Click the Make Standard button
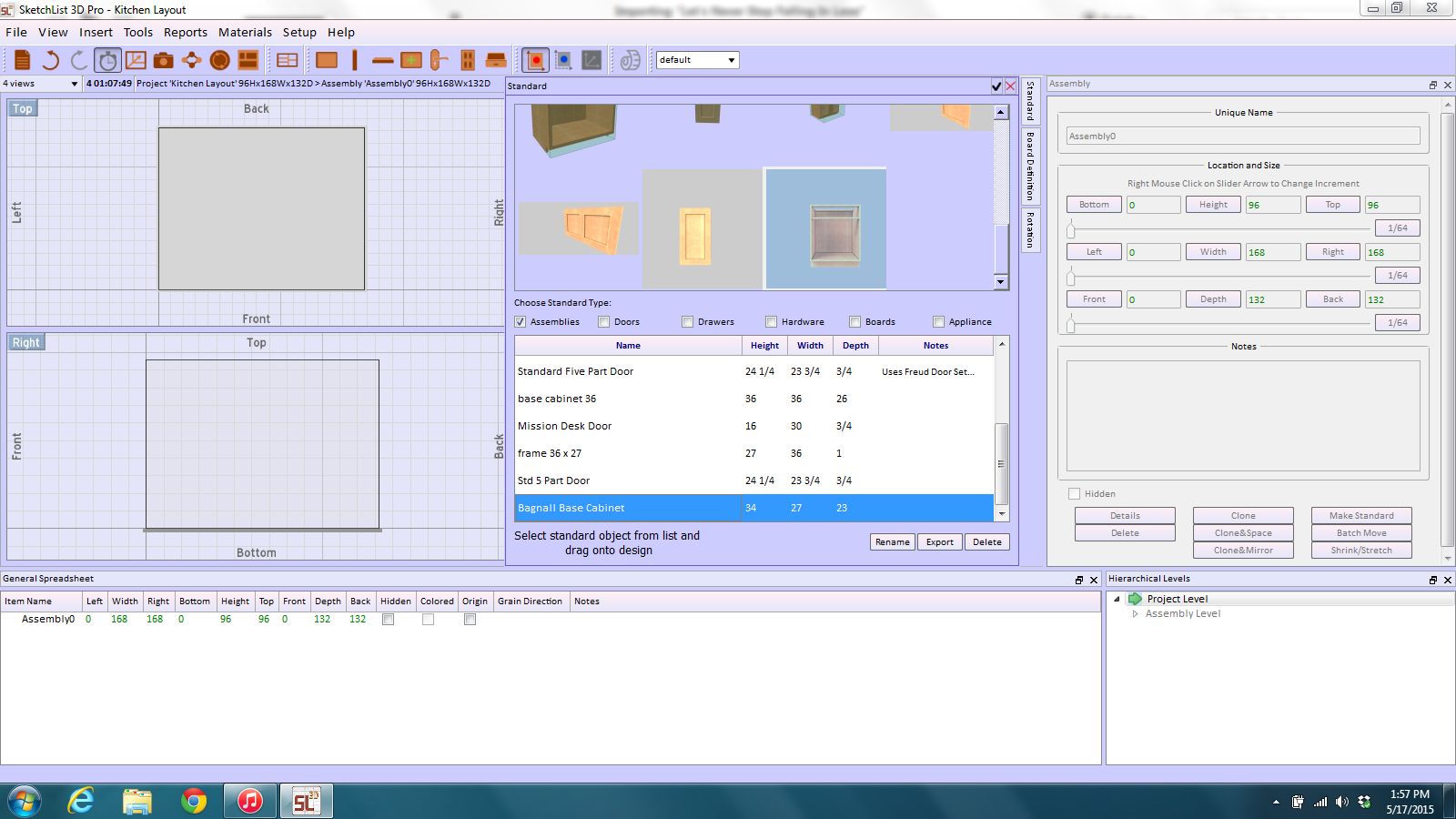The height and width of the screenshot is (819, 1456). pos(1361,516)
